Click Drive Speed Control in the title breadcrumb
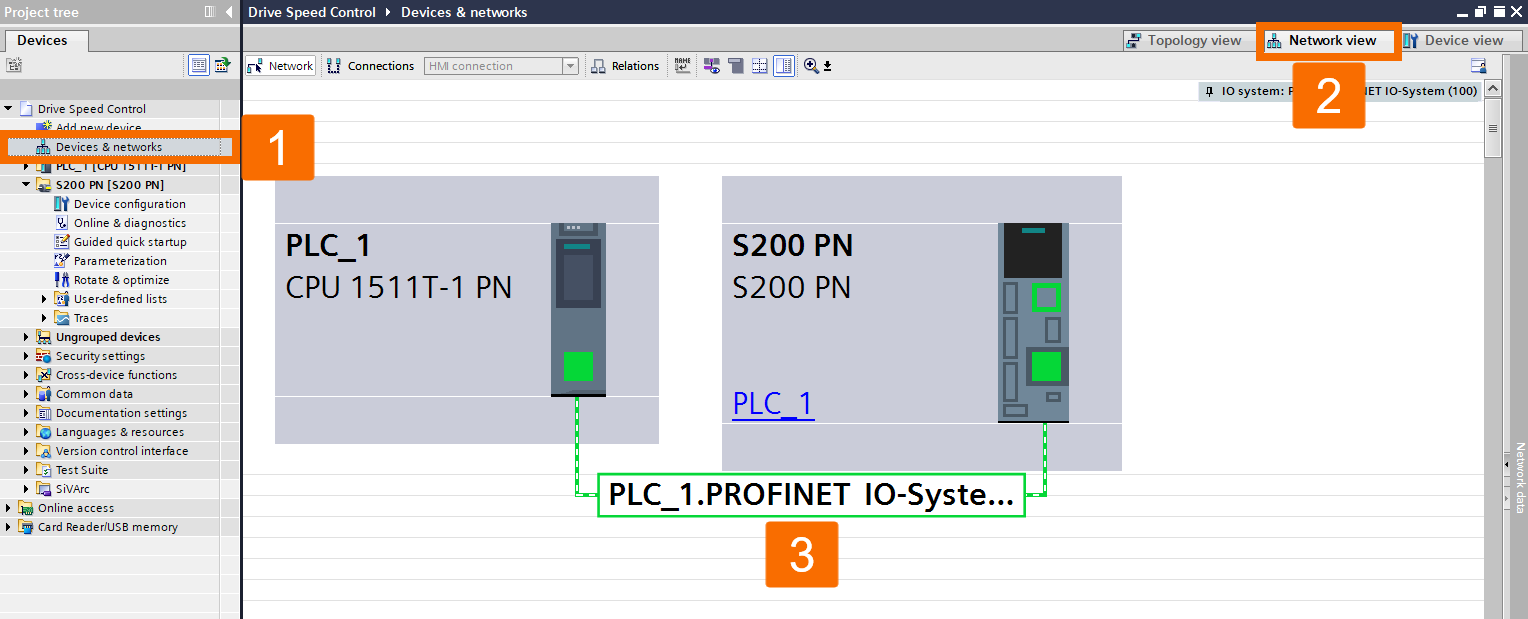1528x619 pixels. tap(312, 12)
